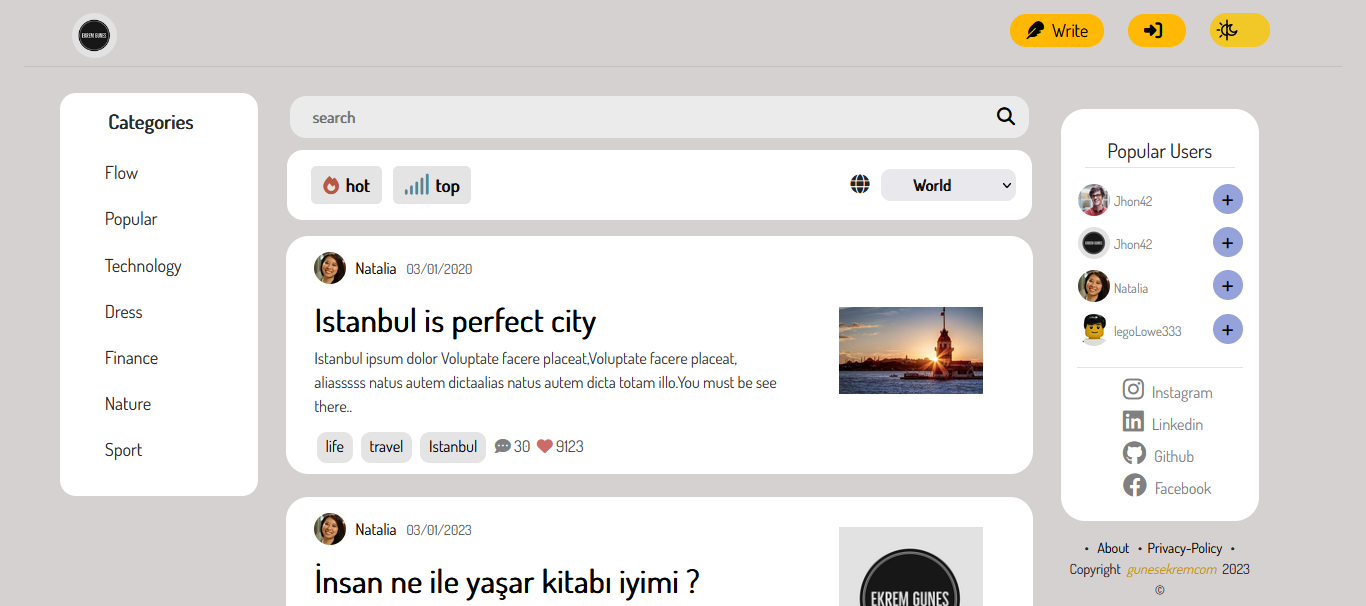Click the comments bubble icon showing 30
Image resolution: width=1366 pixels, height=606 pixels.
click(503, 446)
